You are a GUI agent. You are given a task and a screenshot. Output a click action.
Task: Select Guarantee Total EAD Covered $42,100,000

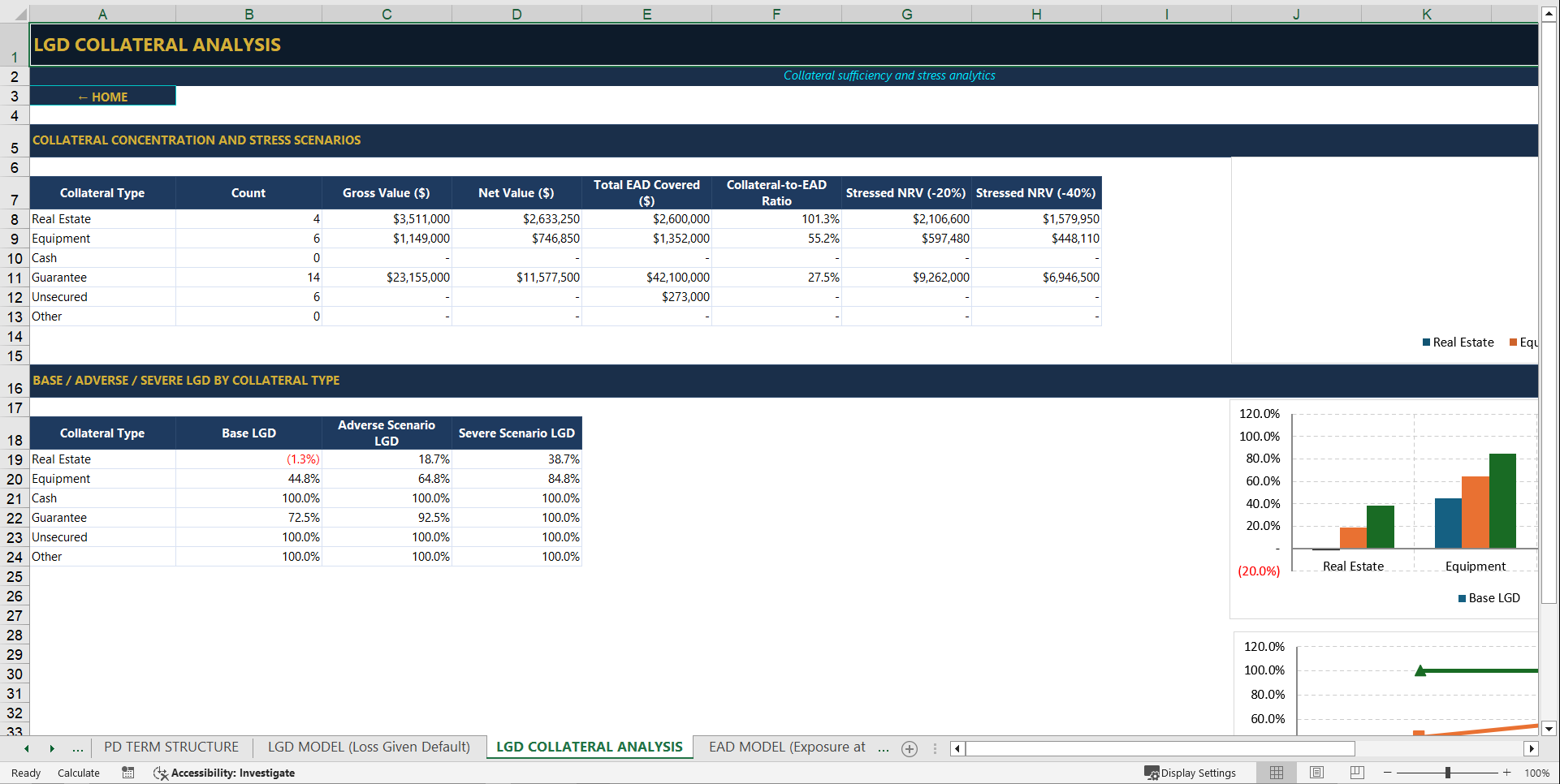pyautogui.click(x=646, y=278)
